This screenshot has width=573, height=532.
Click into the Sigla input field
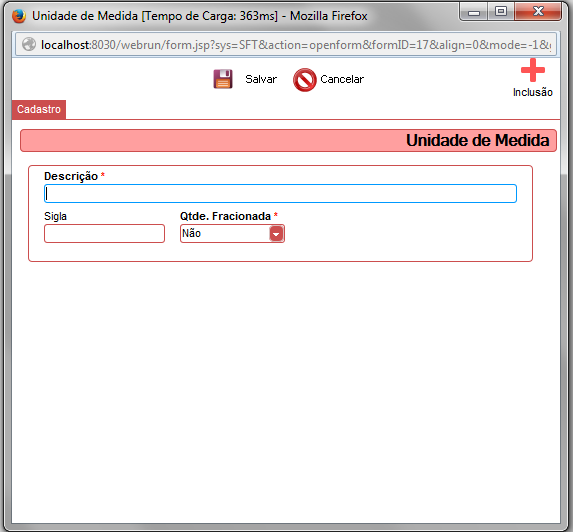coord(105,233)
